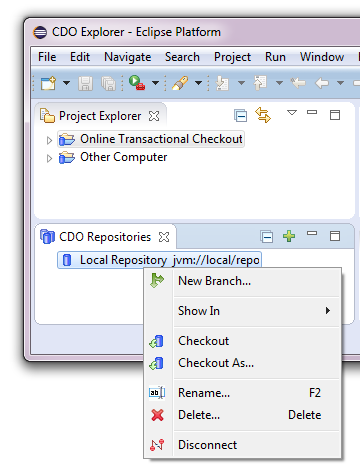Image resolution: width=360 pixels, height=464 pixels.
Task: Click the New wizard toolbar icon
Action: (48, 83)
